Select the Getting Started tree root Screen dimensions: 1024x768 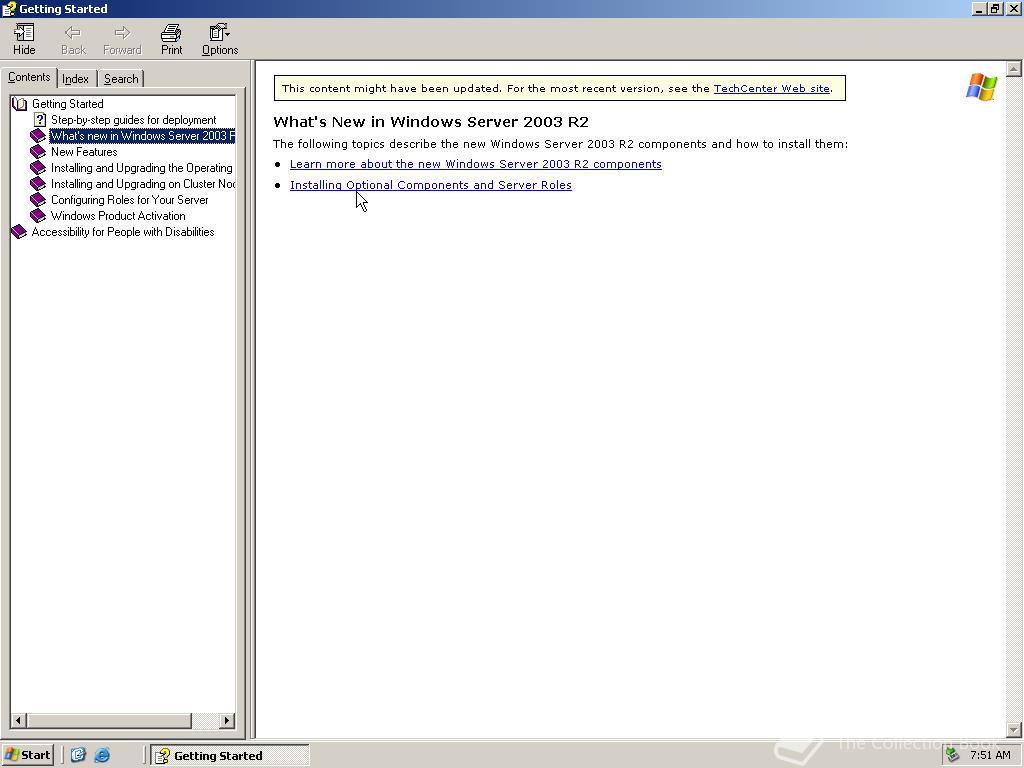pyautogui.click(x=67, y=104)
